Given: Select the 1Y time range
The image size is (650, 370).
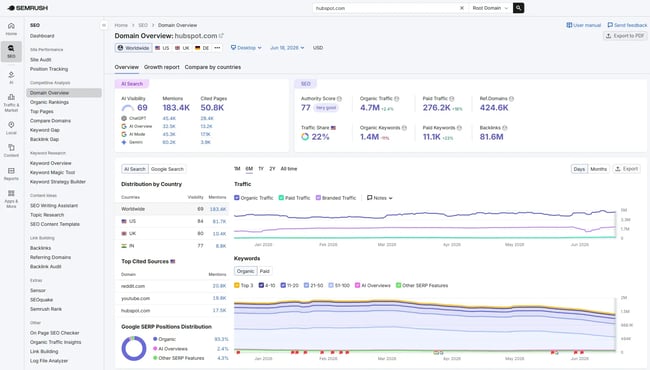Looking at the screenshot, I should point(261,169).
